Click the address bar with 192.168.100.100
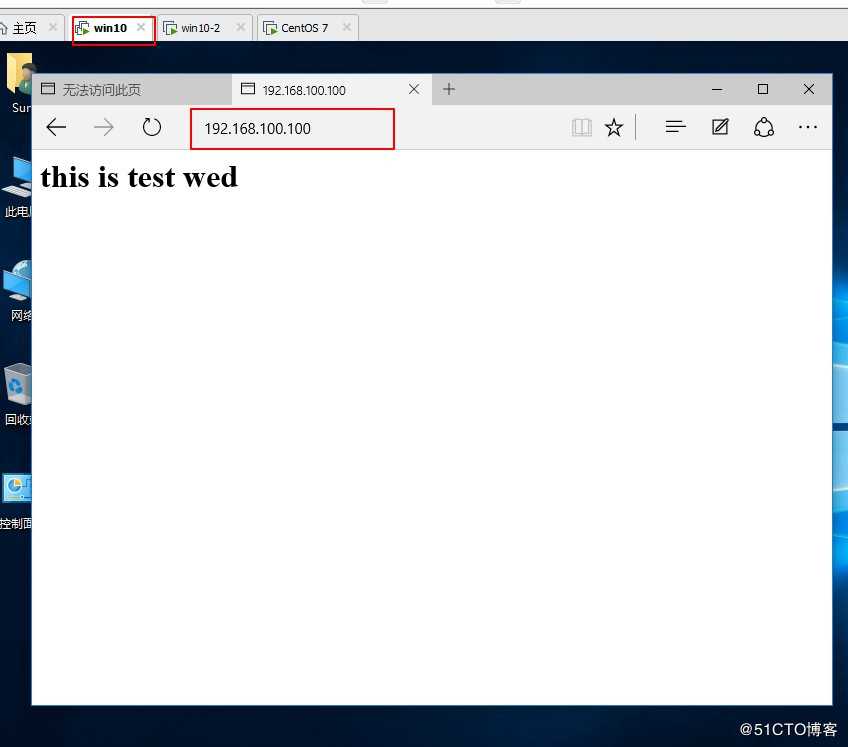848x747 pixels. (x=293, y=129)
